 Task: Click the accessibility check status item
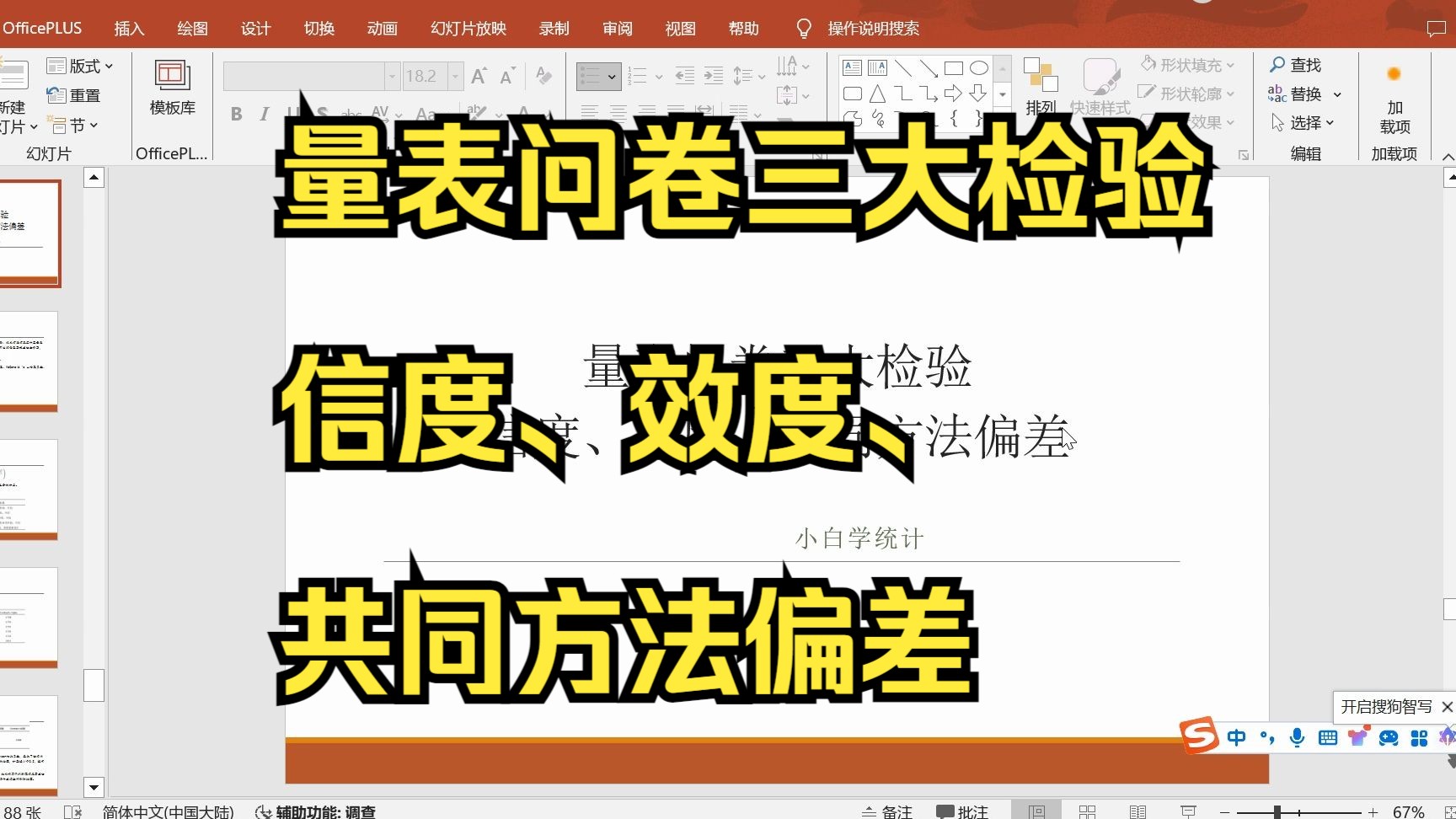(315, 811)
